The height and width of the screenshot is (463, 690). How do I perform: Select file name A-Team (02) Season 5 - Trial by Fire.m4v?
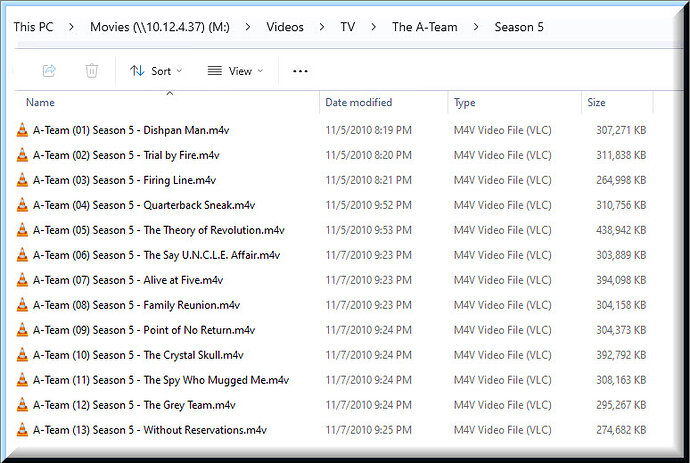(126, 155)
